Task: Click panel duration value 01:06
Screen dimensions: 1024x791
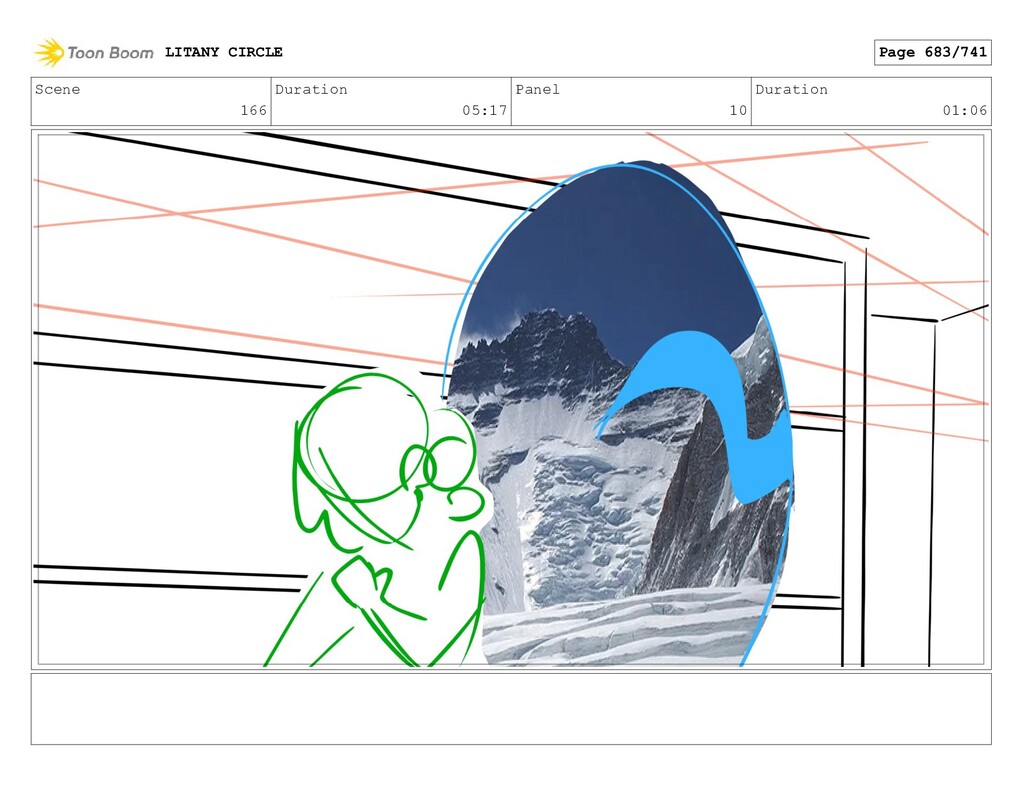Action: coord(965,110)
